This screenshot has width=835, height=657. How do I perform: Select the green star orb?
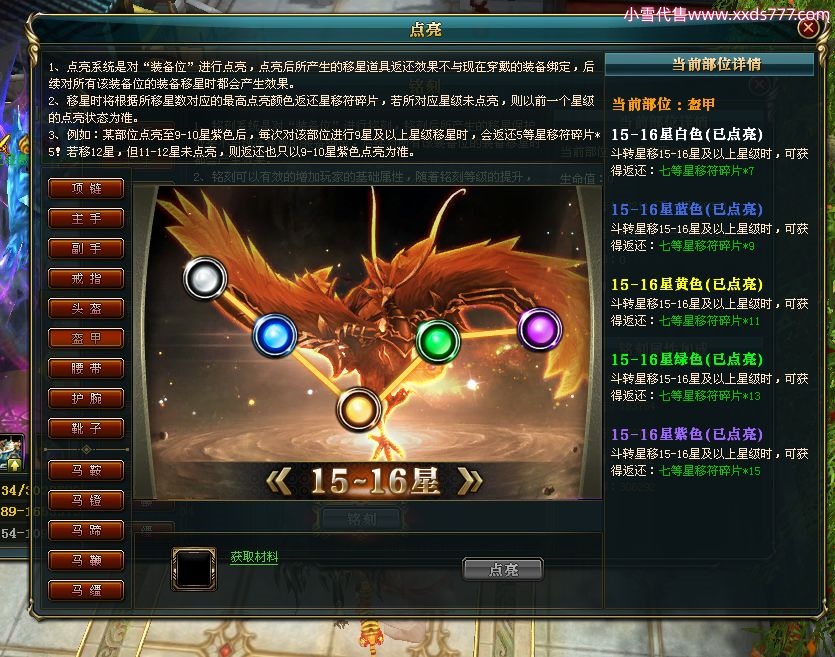(x=438, y=341)
